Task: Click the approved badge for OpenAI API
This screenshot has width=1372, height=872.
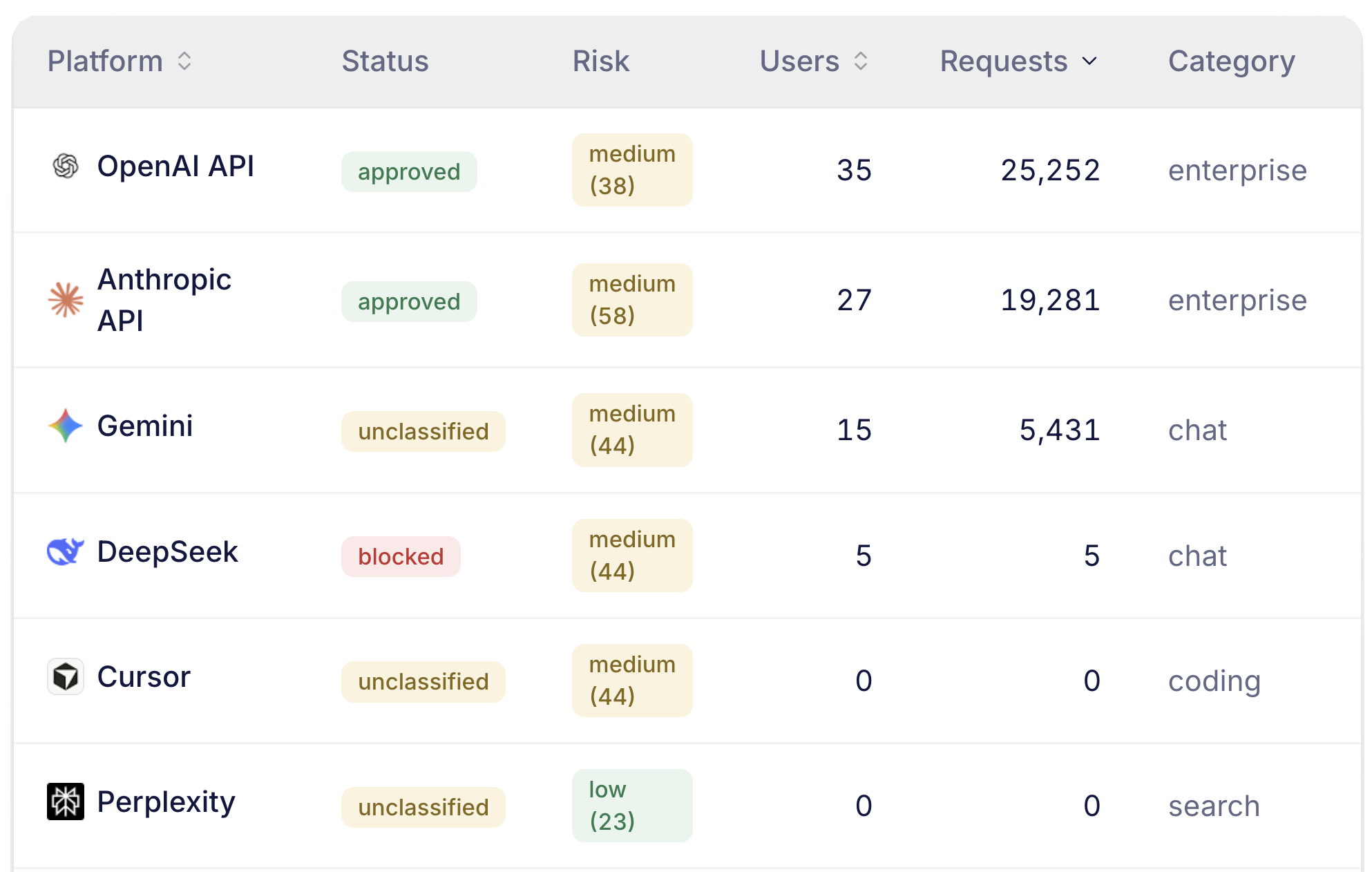Action: [409, 171]
